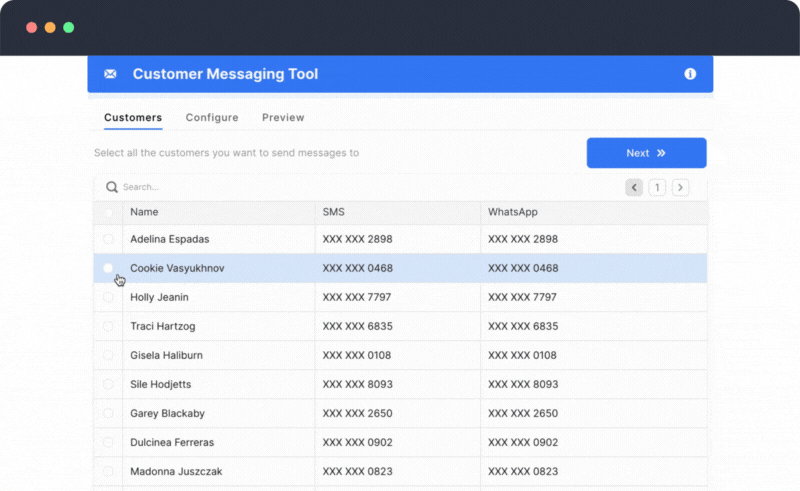This screenshot has height=491, width=800.
Task: Click page number 1 indicator
Action: coord(657,187)
